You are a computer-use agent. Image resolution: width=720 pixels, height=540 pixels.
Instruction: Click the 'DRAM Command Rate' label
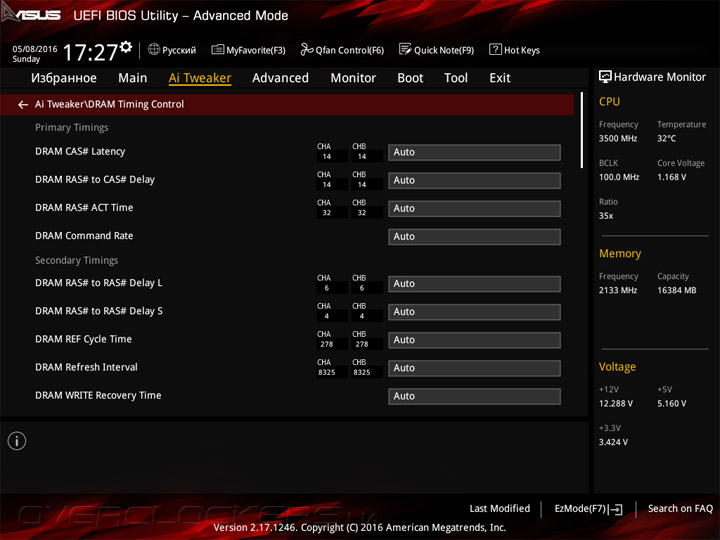(84, 236)
